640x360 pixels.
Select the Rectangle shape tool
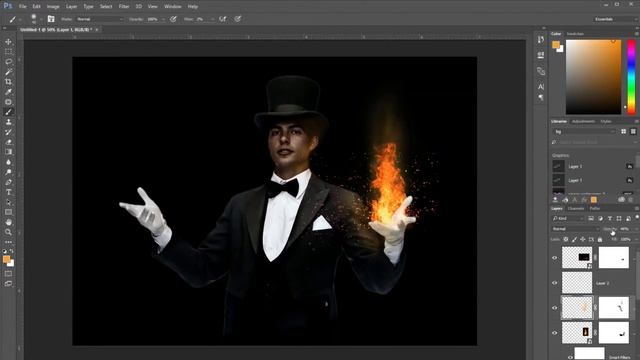8,212
